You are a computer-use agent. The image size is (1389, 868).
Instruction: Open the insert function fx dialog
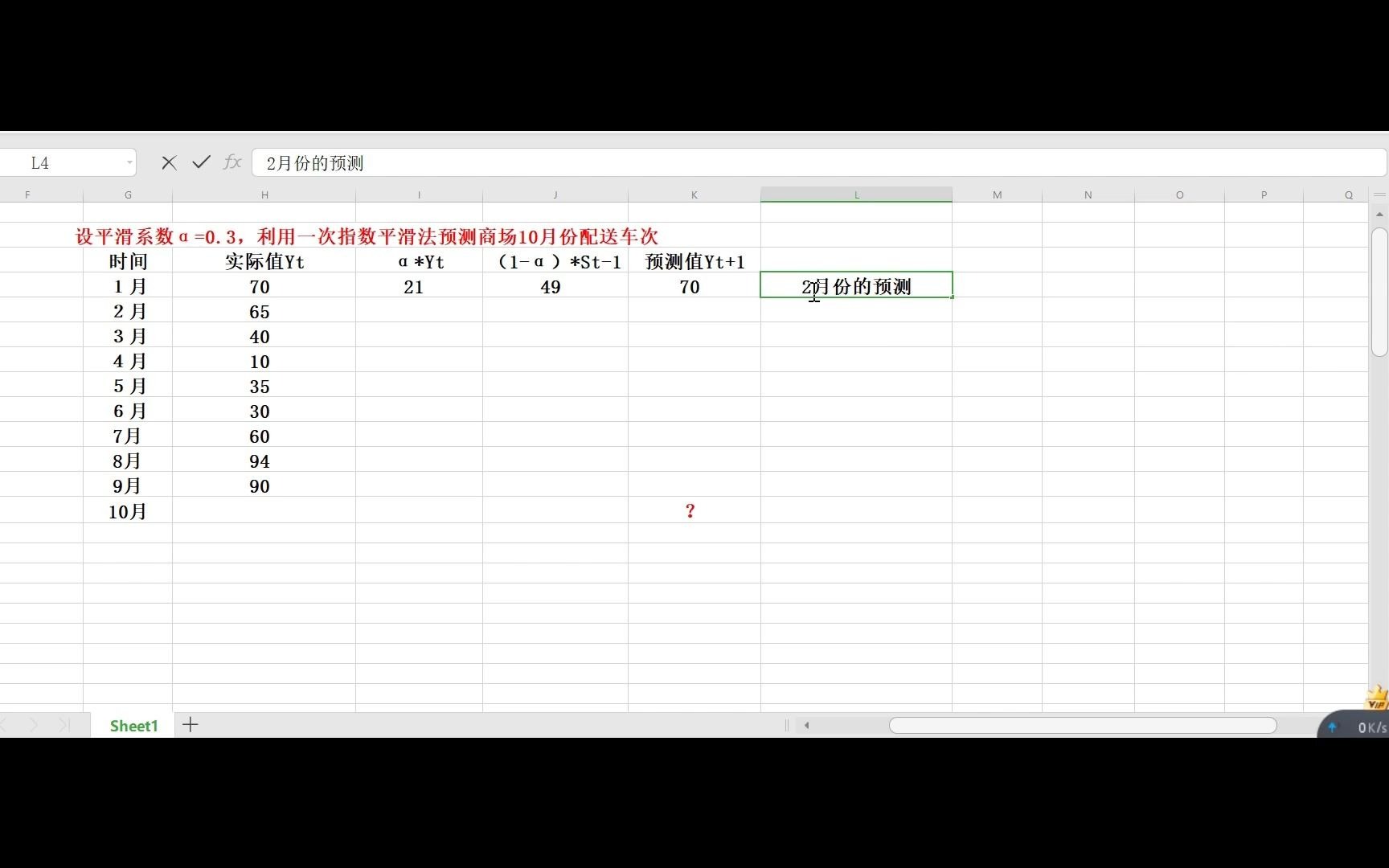point(232,162)
